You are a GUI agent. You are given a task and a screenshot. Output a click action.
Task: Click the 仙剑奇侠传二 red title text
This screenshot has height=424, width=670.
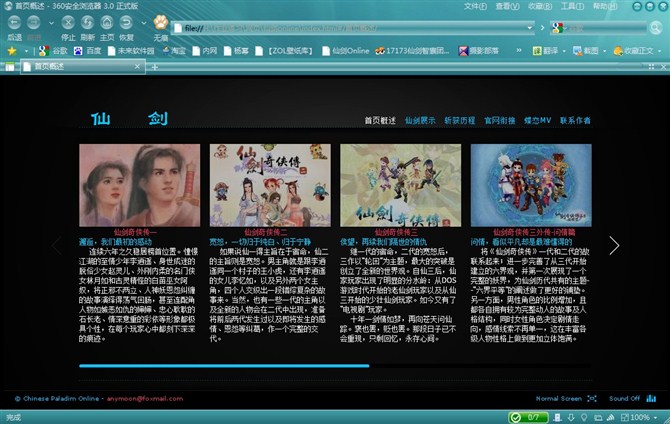click(x=266, y=233)
